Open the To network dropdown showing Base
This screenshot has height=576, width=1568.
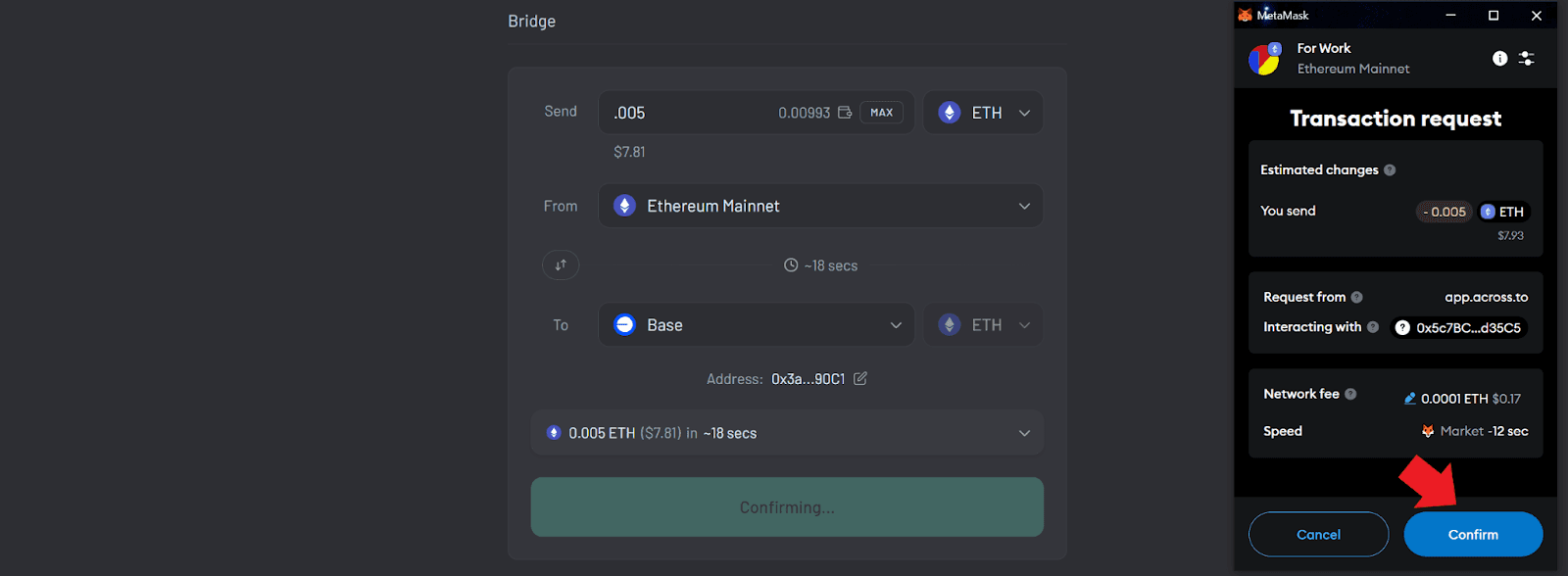point(756,324)
